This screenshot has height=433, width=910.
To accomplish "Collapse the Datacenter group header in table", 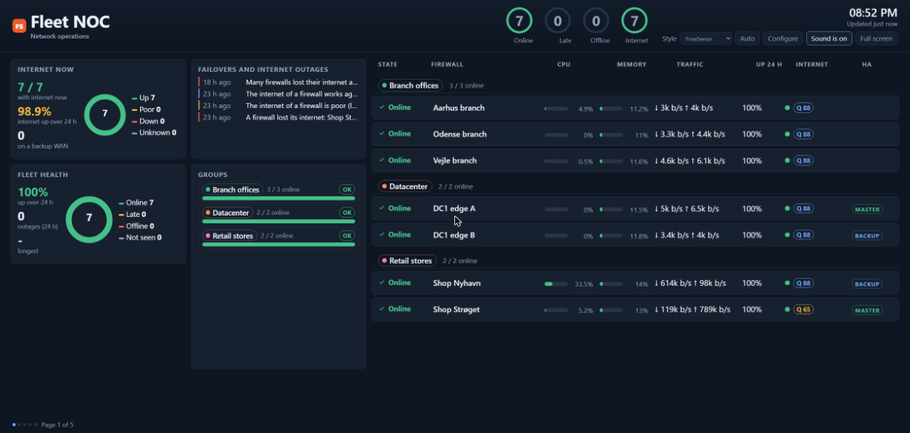I will coord(405,186).
